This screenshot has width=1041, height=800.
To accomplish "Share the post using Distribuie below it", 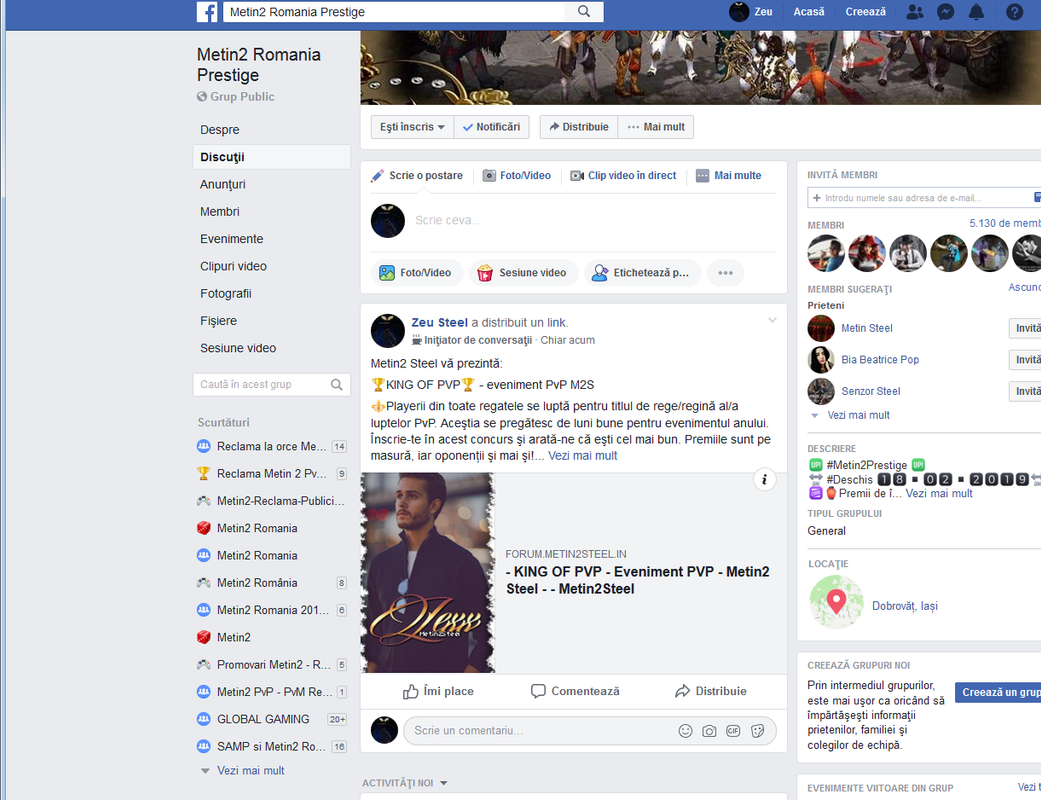I will [710, 691].
